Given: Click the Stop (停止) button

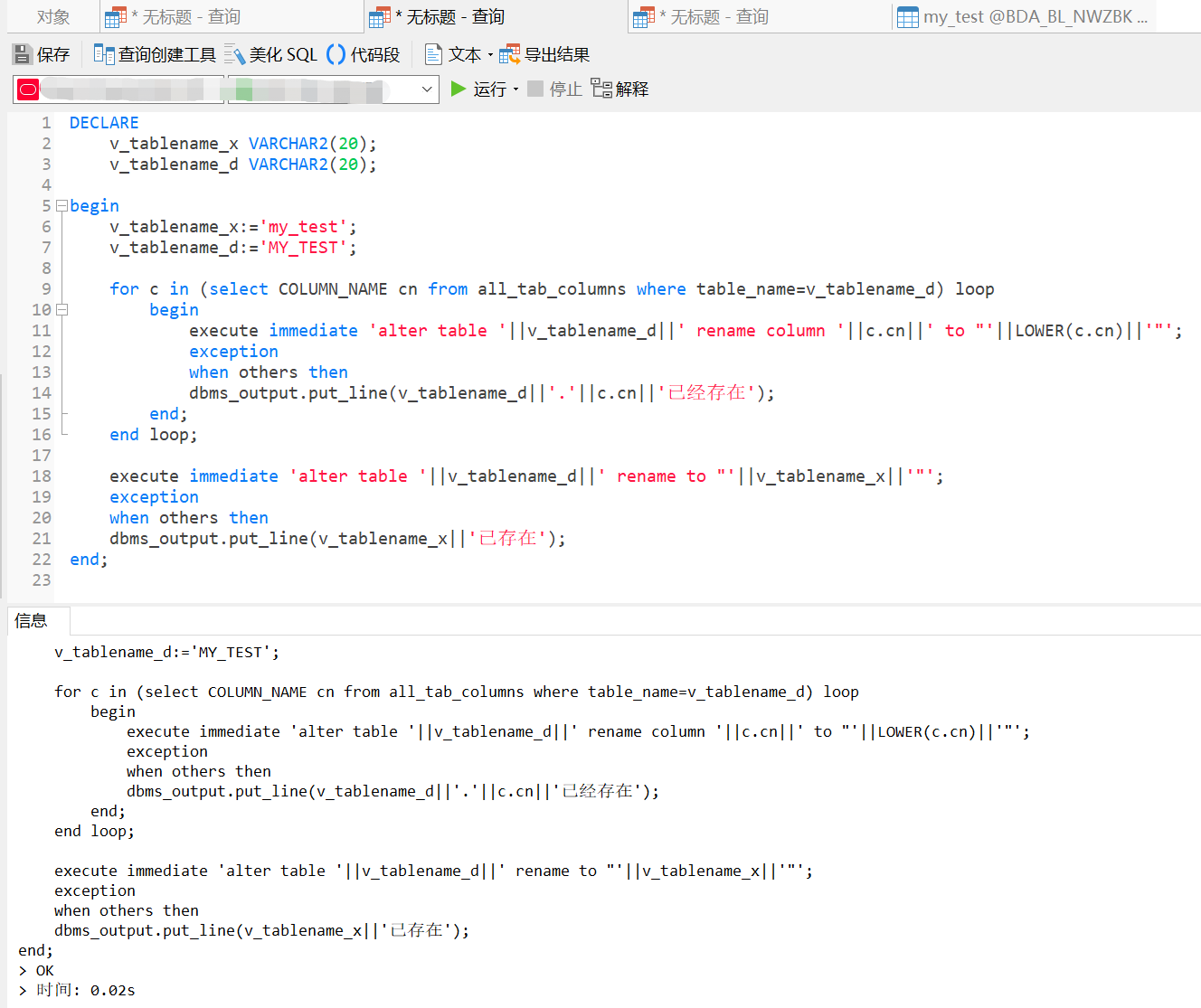Looking at the screenshot, I should [x=555, y=89].
